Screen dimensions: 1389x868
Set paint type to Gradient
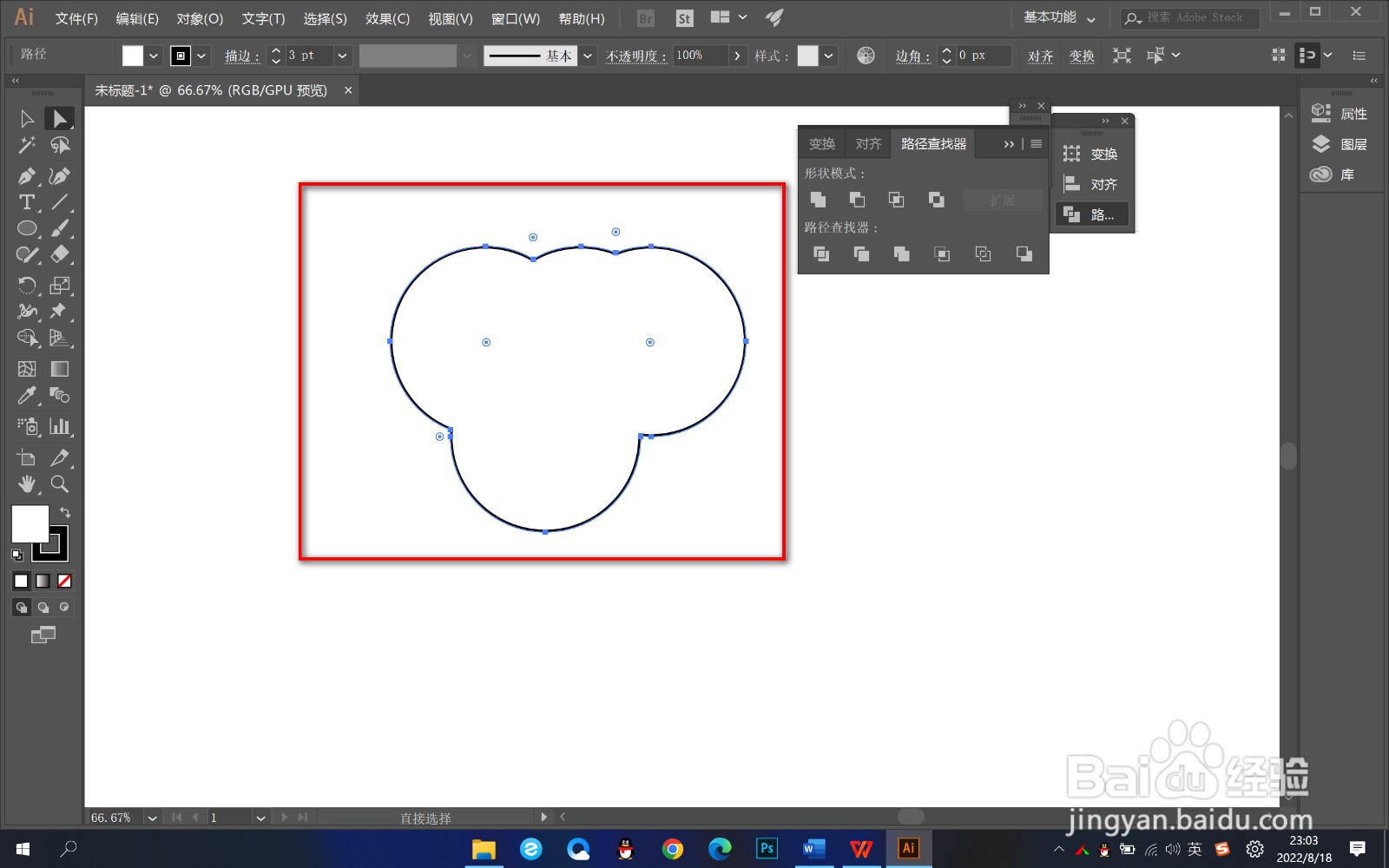[x=43, y=581]
